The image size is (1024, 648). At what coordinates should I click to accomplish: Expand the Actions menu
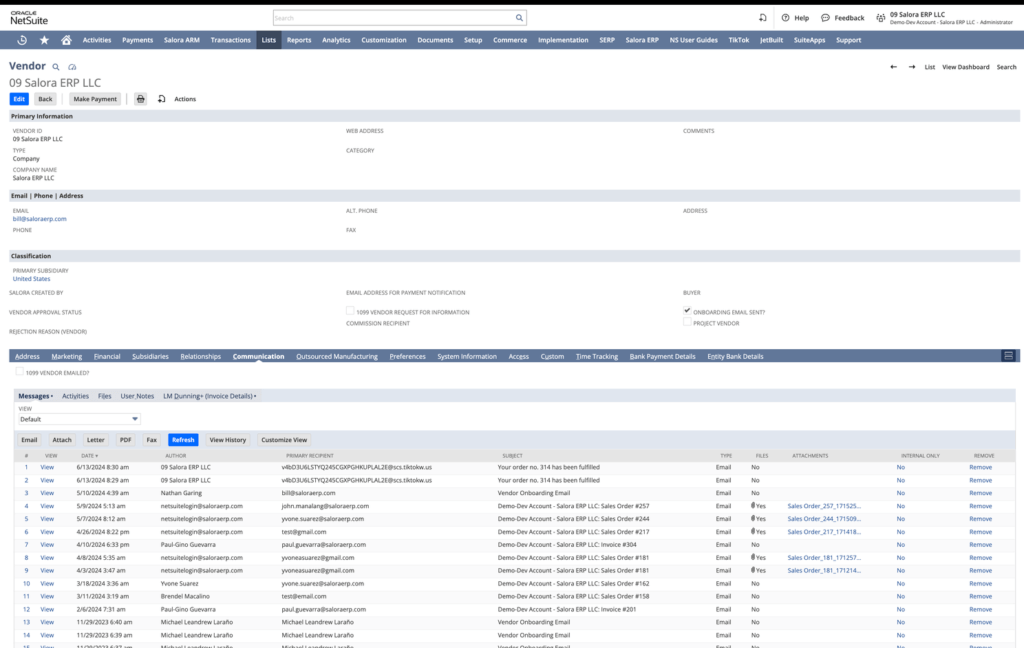185,99
